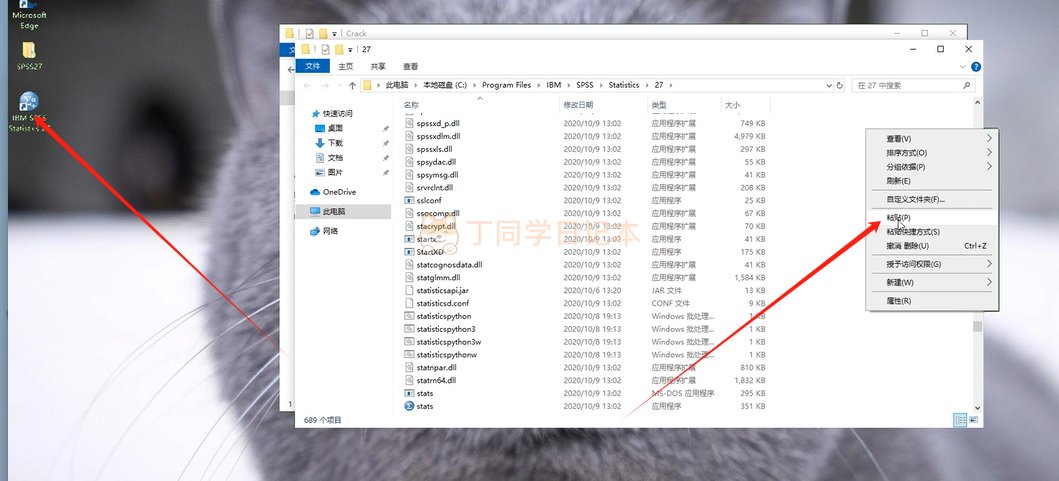Click SPSS in the address bar path
1059x481 pixels.
(x=585, y=86)
